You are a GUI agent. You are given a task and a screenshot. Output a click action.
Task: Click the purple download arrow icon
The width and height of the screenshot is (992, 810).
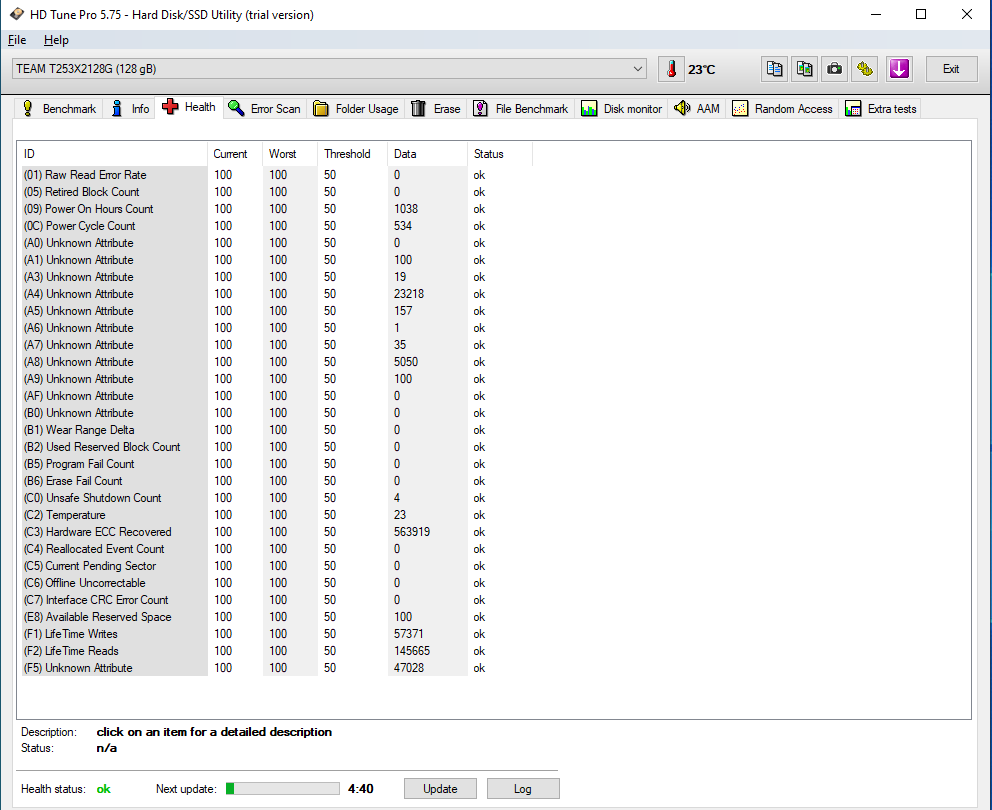(899, 69)
